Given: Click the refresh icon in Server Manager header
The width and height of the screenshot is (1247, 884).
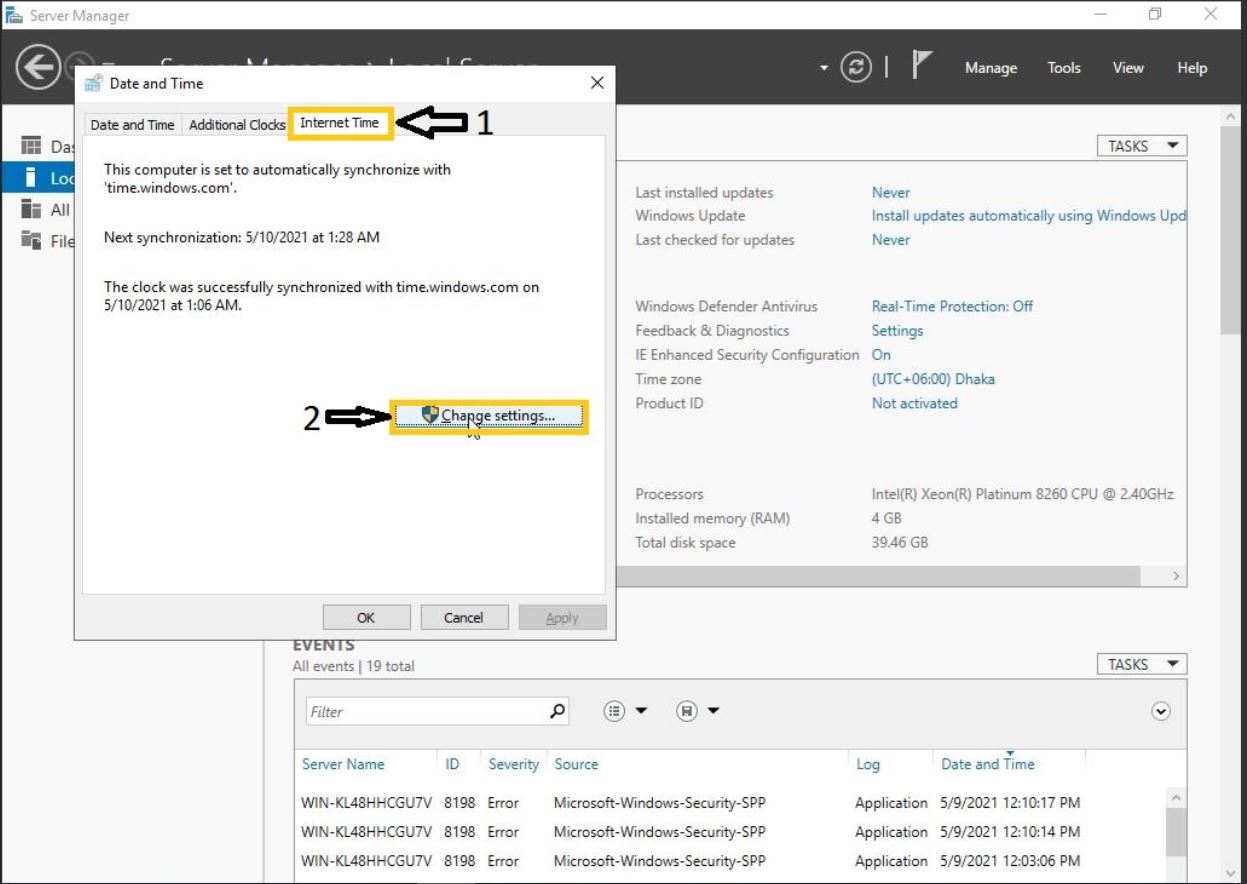Looking at the screenshot, I should pos(856,68).
